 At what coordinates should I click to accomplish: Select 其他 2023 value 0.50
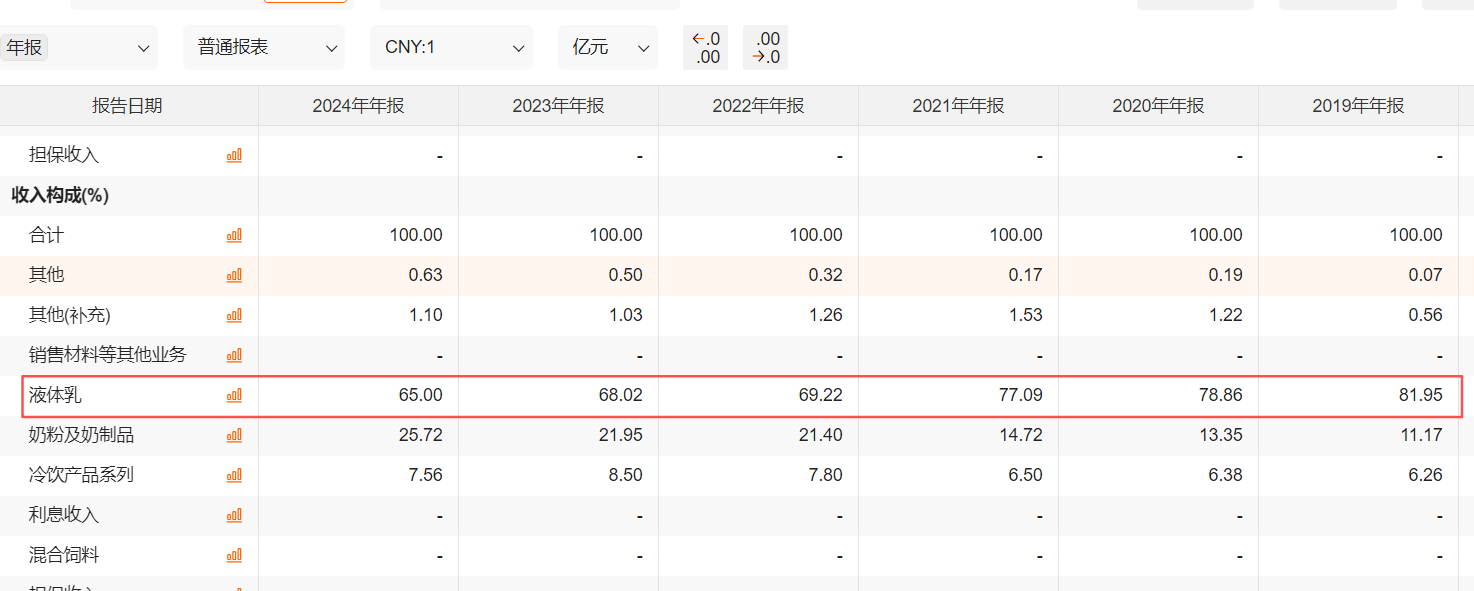click(625, 275)
